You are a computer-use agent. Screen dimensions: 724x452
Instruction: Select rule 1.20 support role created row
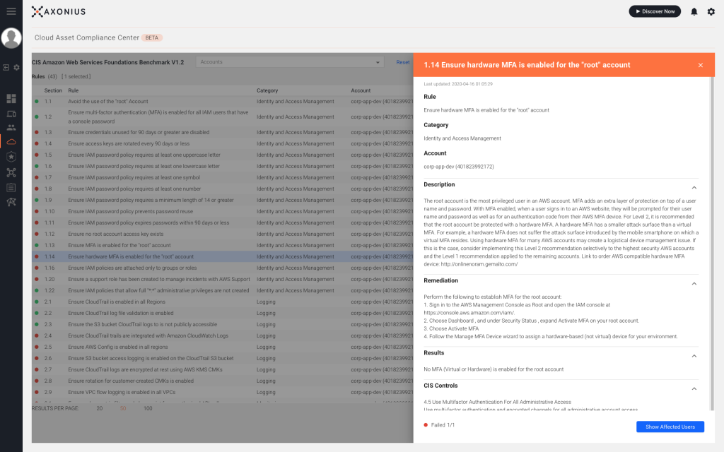coord(223,279)
